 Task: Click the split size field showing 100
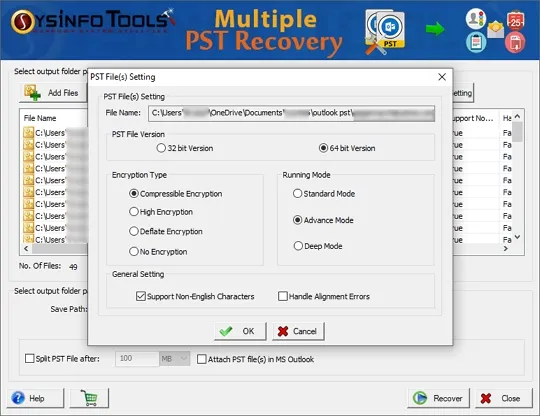pos(137,358)
